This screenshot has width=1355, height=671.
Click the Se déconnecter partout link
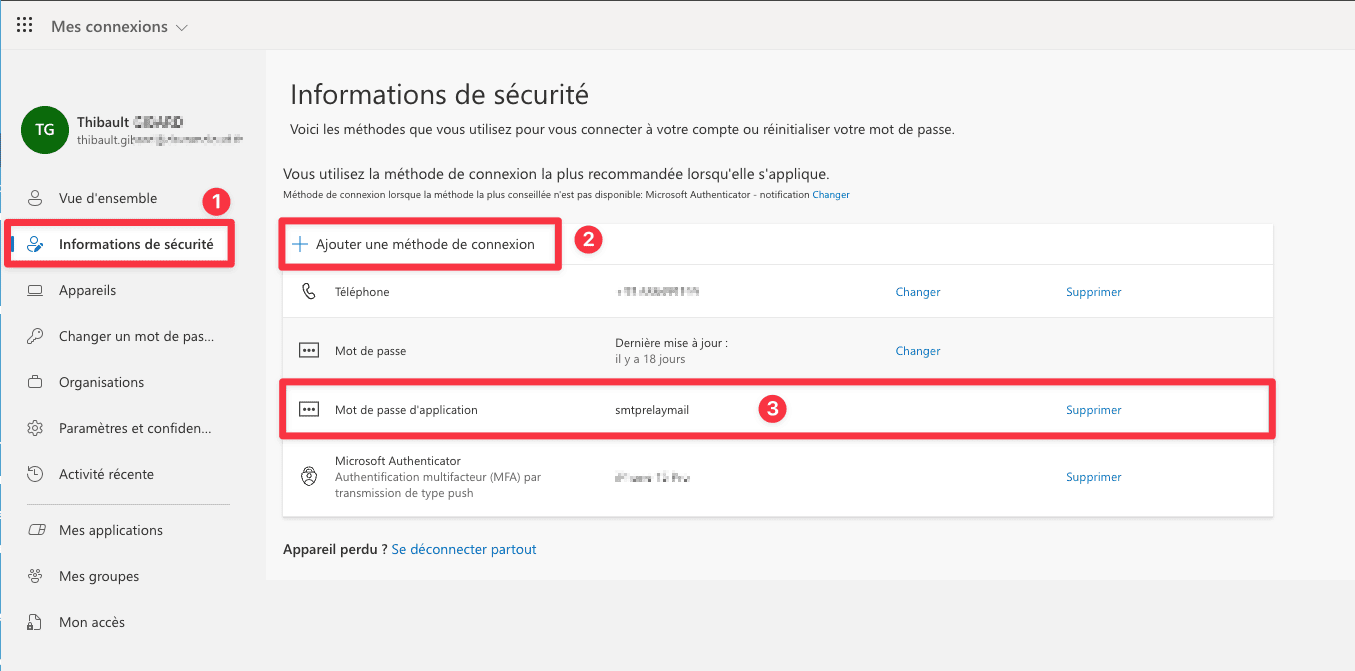464,549
